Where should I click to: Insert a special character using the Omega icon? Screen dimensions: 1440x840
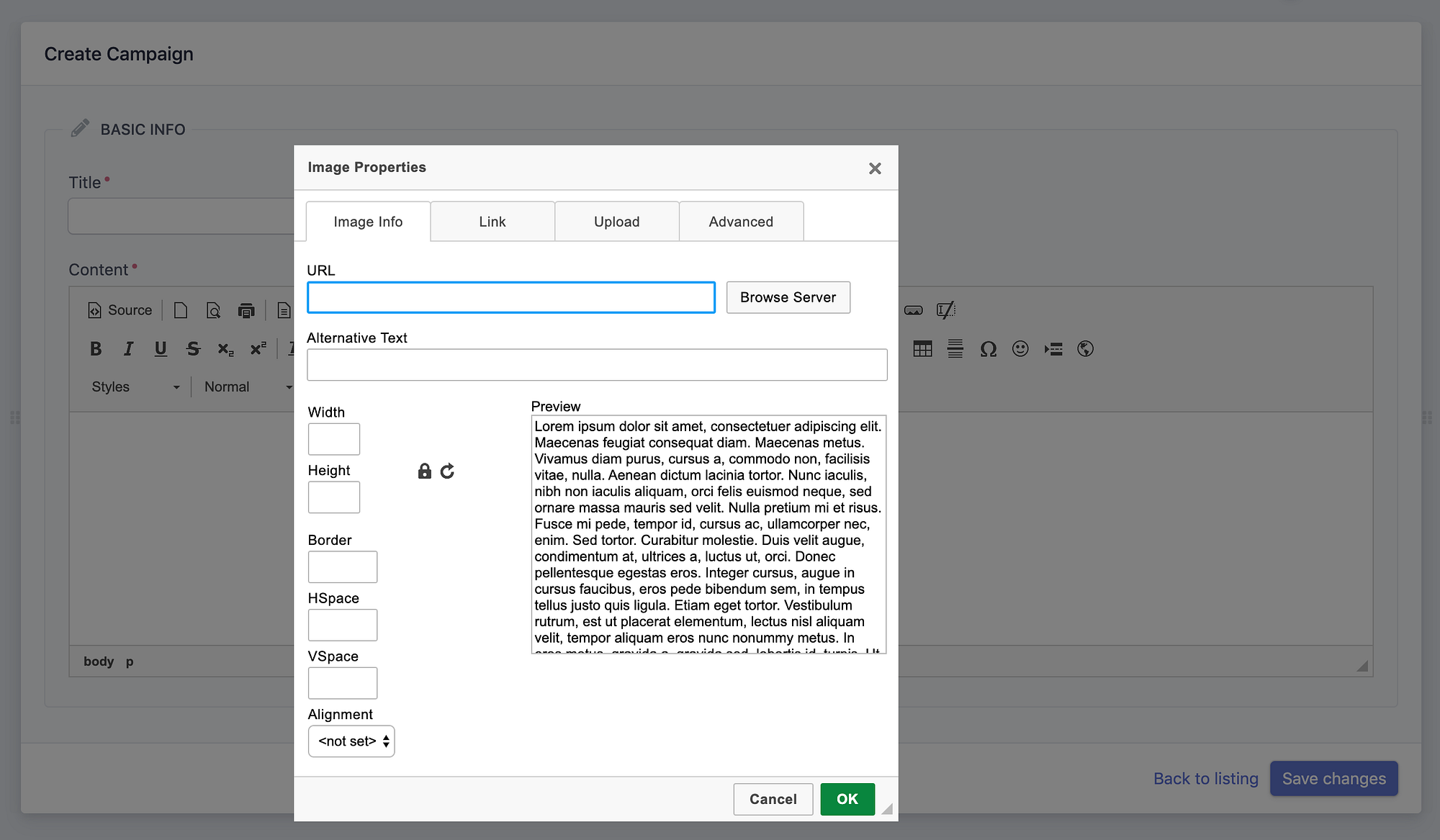pyautogui.click(x=987, y=349)
